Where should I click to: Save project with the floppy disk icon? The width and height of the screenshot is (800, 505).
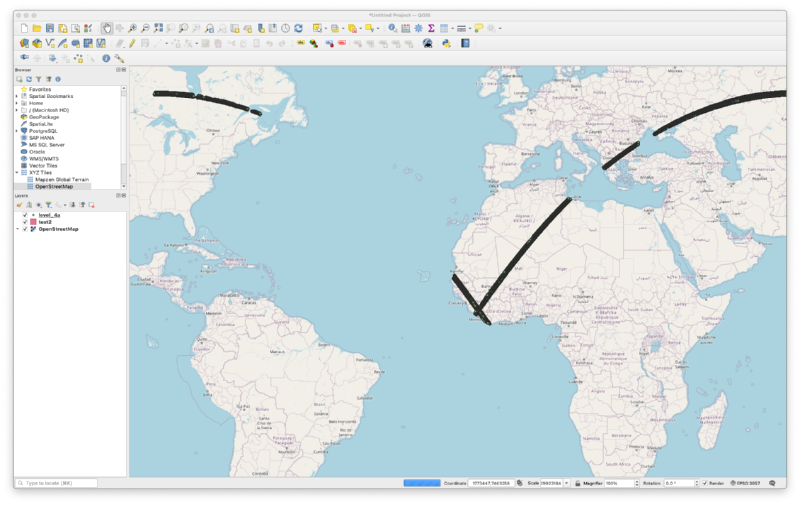(49, 28)
